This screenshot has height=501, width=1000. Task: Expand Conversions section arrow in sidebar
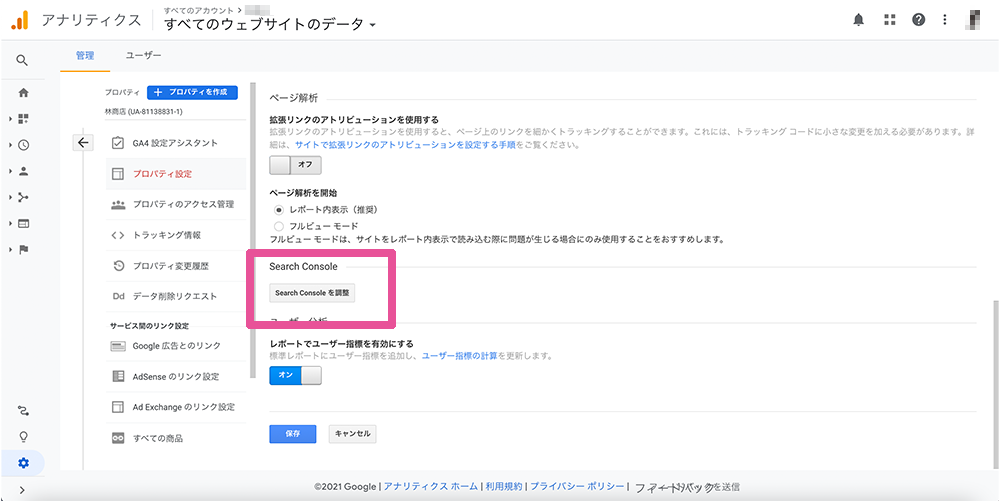click(x=11, y=250)
